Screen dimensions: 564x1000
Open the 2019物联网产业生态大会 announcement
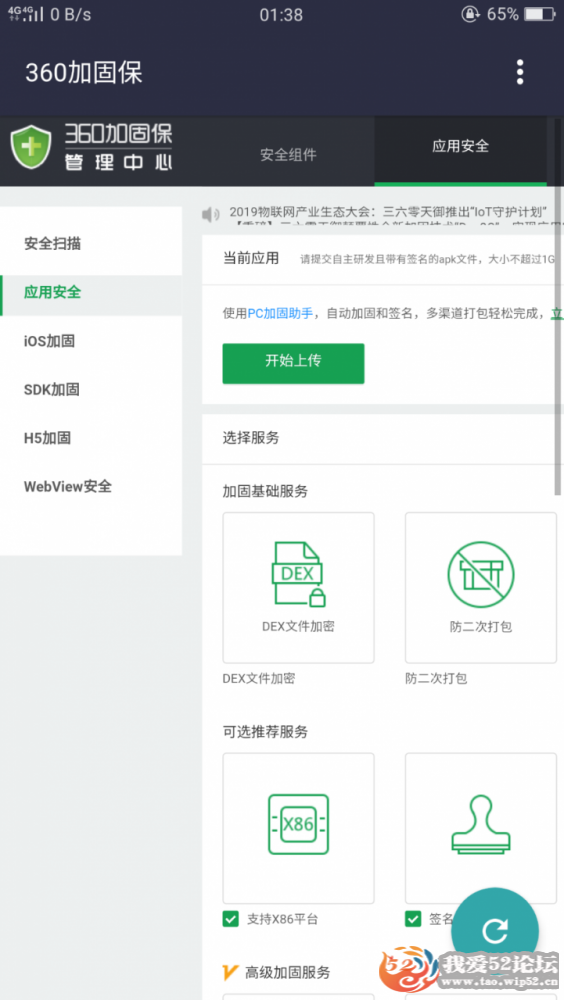389,212
